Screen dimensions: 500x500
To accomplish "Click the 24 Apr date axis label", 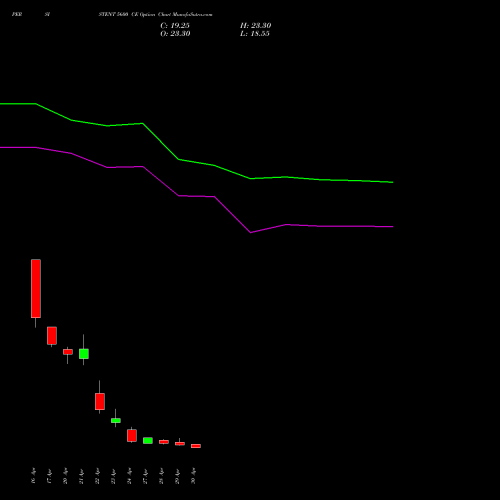I will pos(129,476).
